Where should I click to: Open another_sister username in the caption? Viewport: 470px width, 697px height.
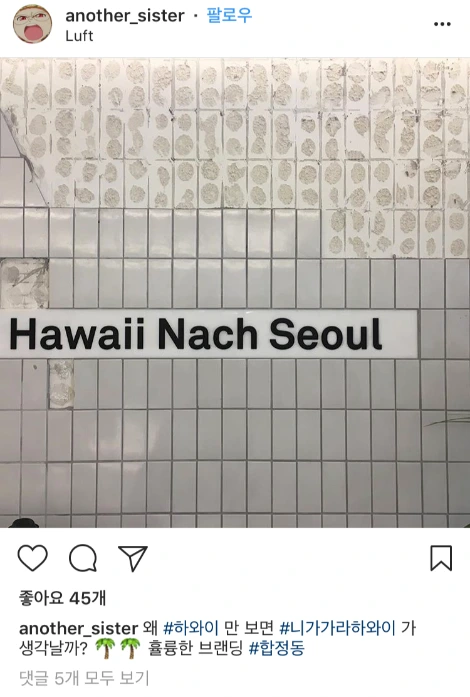(78, 629)
